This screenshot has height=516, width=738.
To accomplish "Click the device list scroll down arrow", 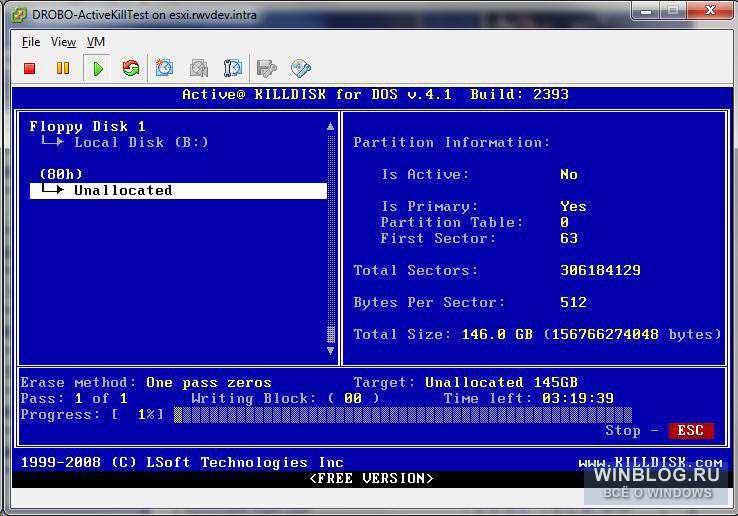I will click(330, 351).
